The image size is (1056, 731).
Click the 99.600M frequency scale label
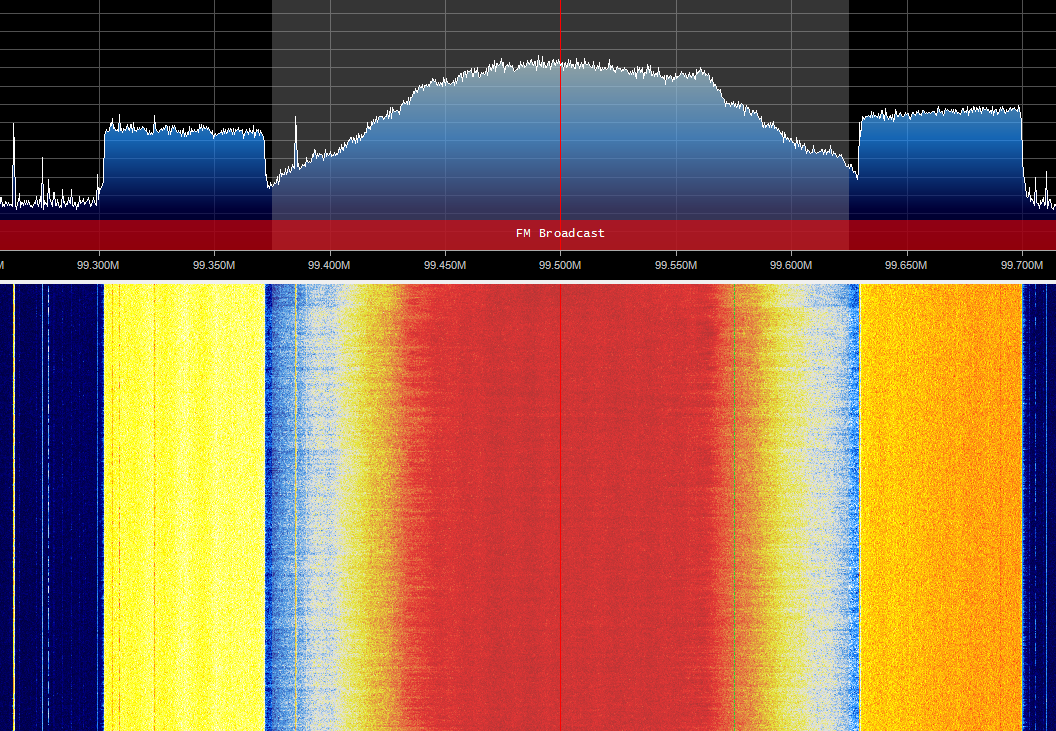[x=791, y=265]
